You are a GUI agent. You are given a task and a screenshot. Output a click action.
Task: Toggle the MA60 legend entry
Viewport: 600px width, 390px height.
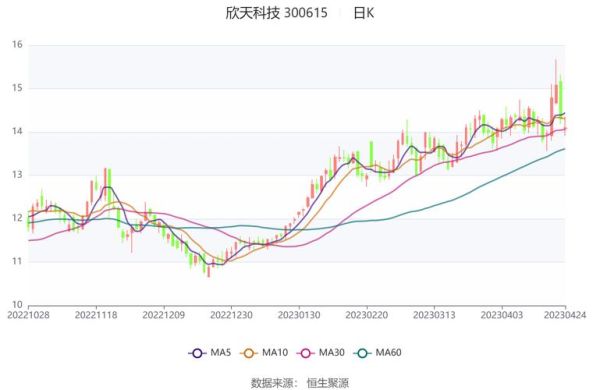tap(377, 352)
